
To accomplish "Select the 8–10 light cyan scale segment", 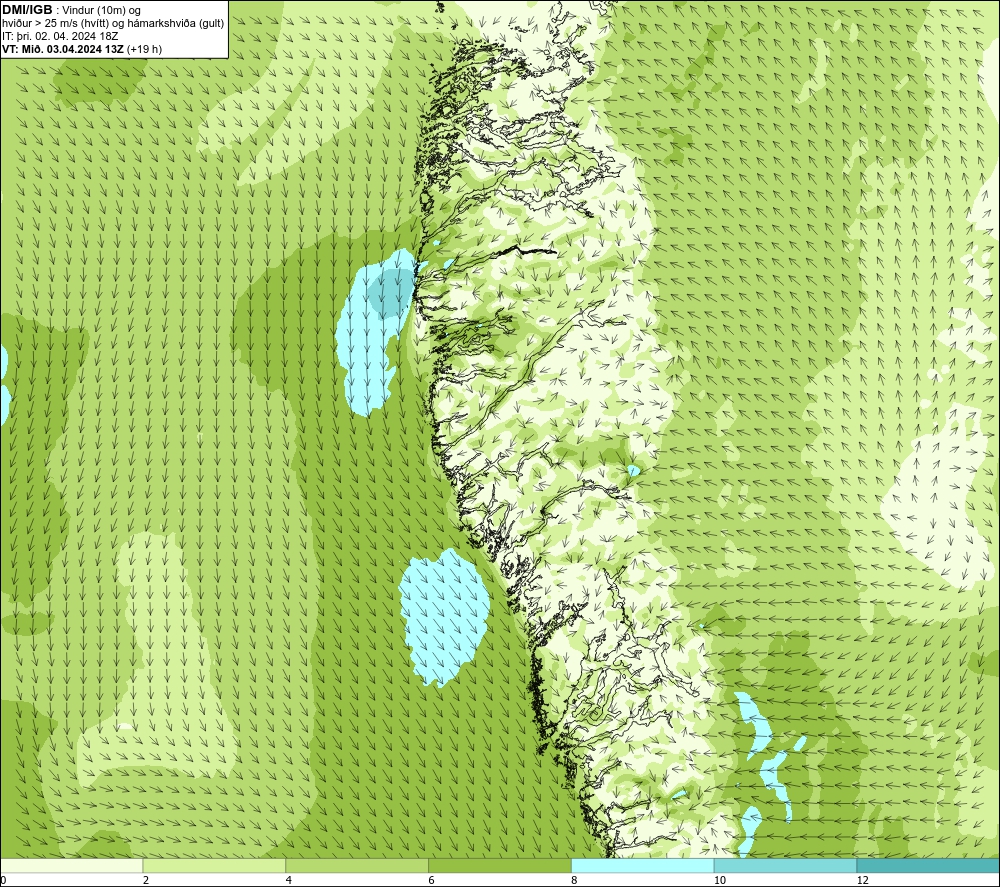I will (x=643, y=865).
